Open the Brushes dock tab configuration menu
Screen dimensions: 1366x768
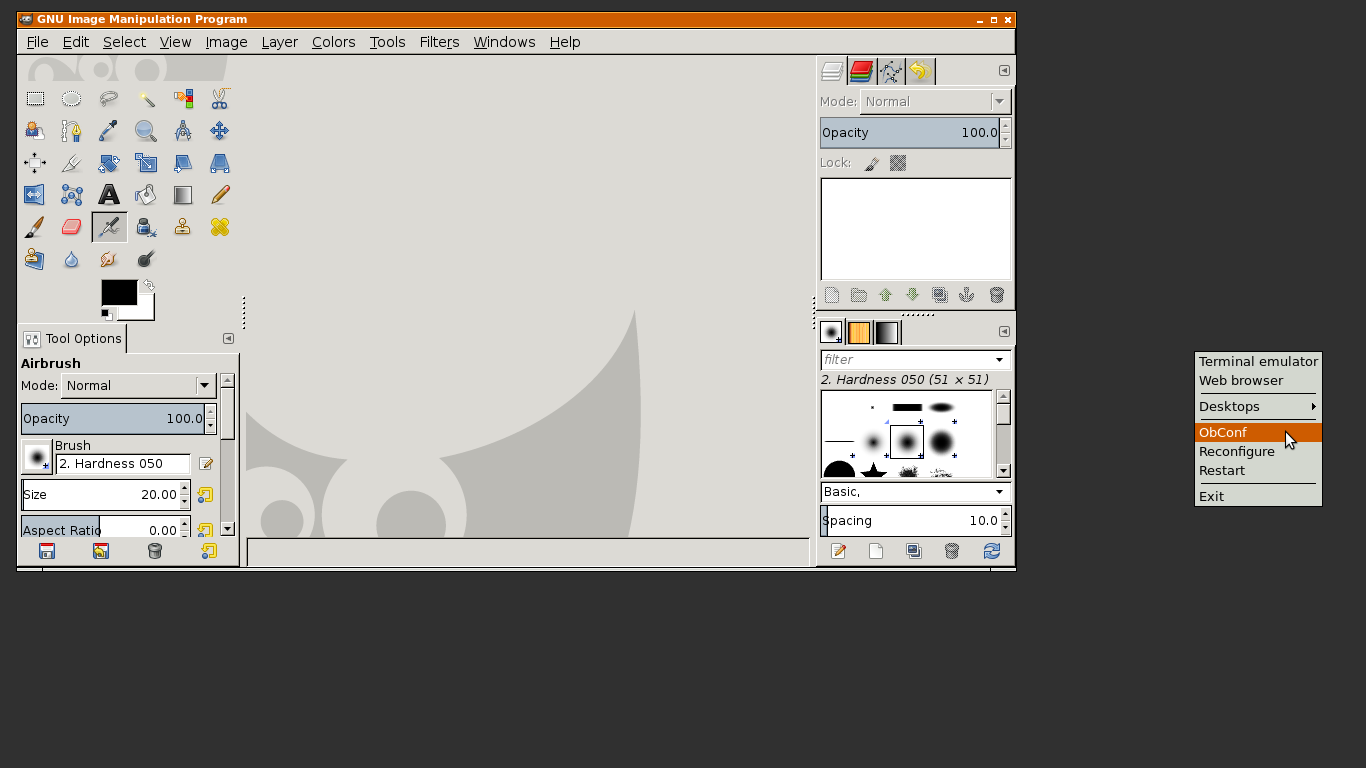tap(1004, 332)
